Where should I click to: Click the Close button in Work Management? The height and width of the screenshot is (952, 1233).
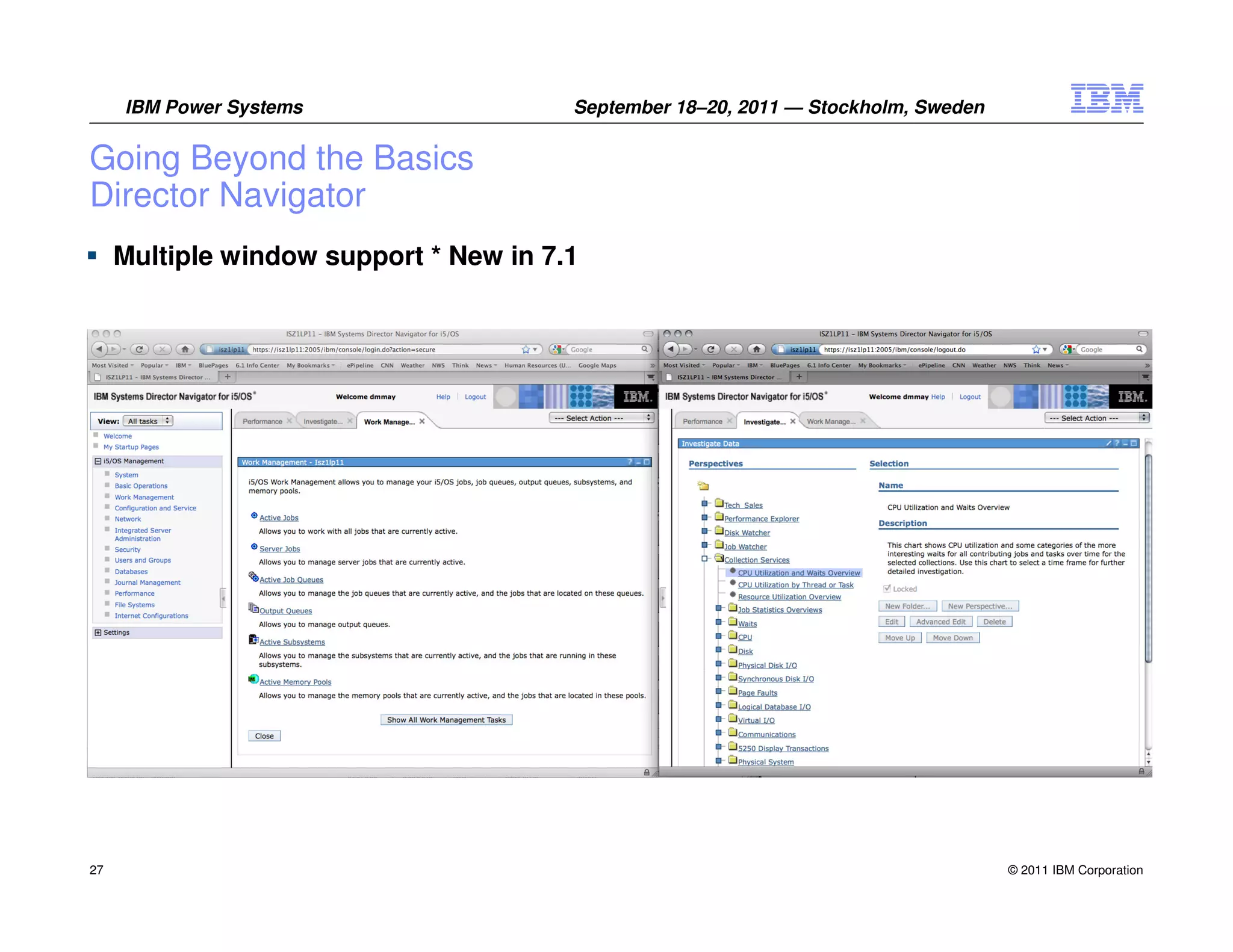pos(264,736)
